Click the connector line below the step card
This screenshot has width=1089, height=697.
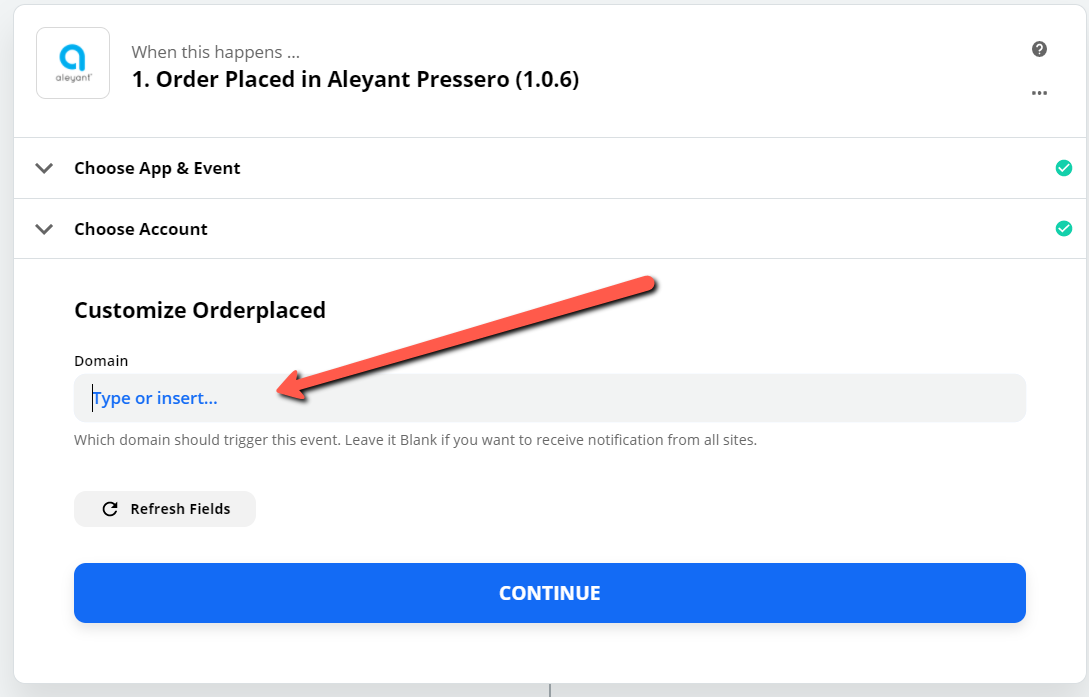click(550, 690)
